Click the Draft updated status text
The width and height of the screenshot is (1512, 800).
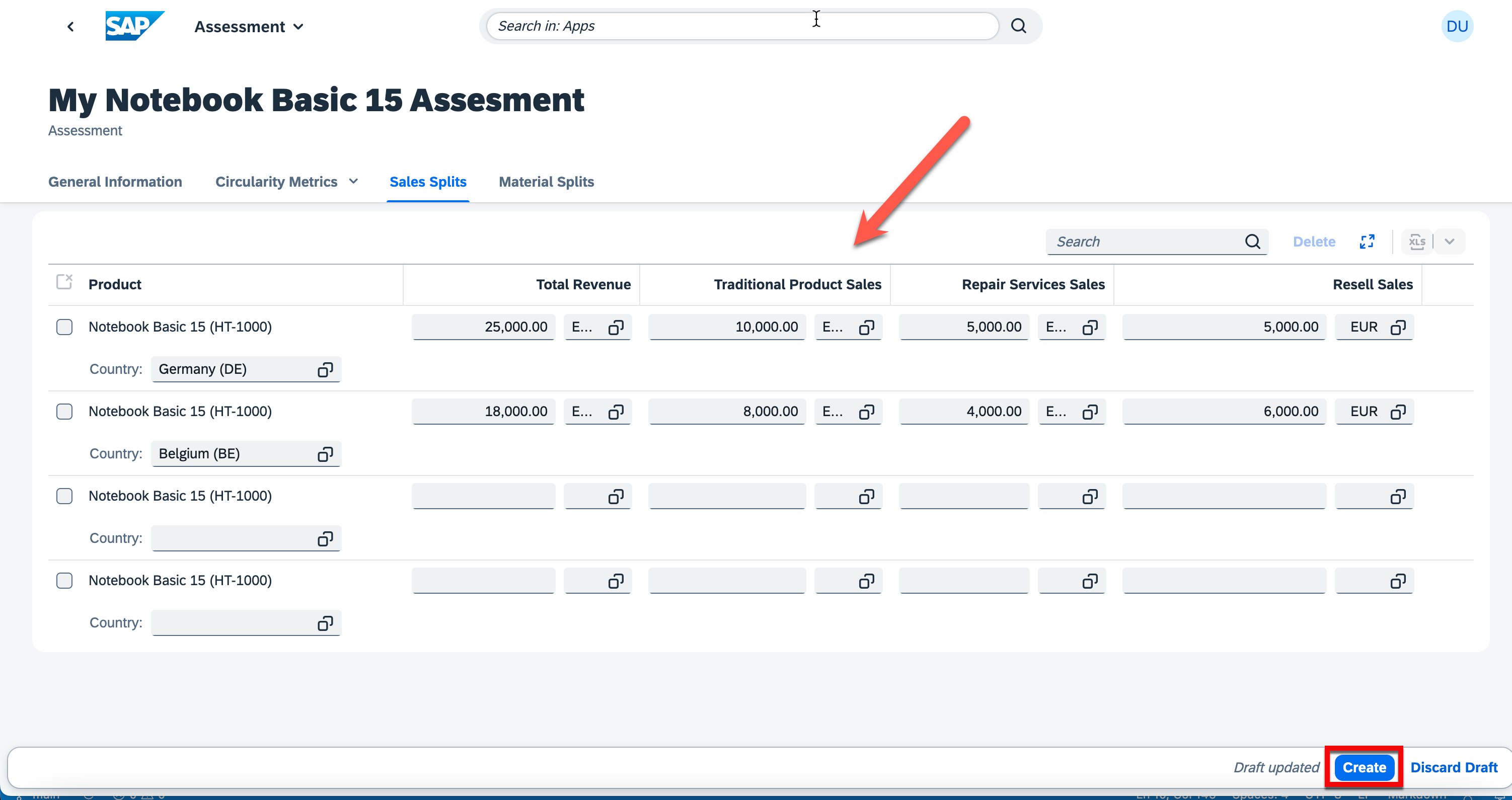pyautogui.click(x=1276, y=767)
